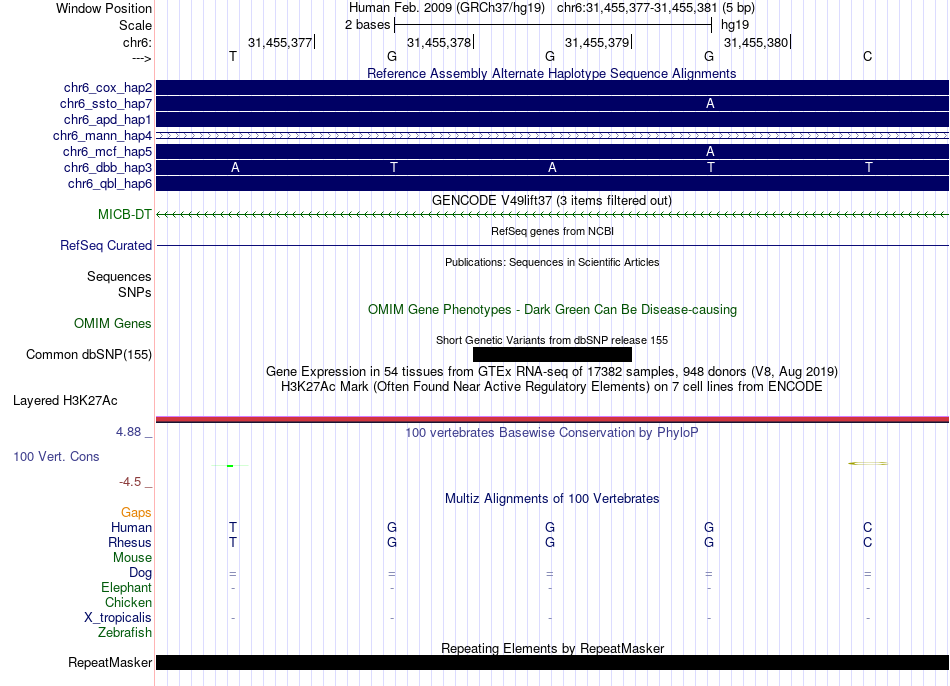Click the OMIM Genes label
Viewport: 950px width, 686px height.
coord(113,324)
